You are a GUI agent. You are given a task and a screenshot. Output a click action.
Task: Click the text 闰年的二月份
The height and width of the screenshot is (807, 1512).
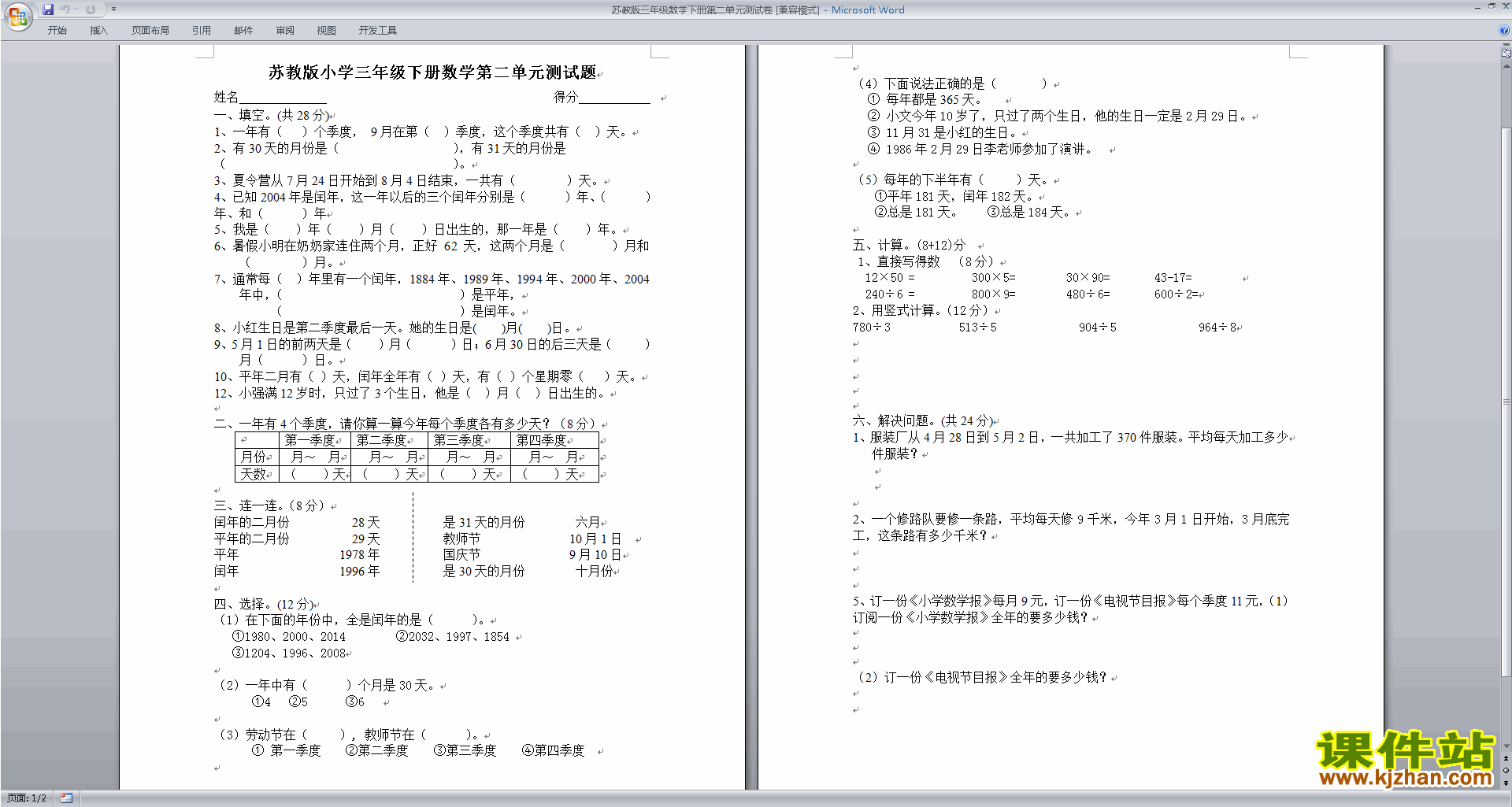[252, 522]
